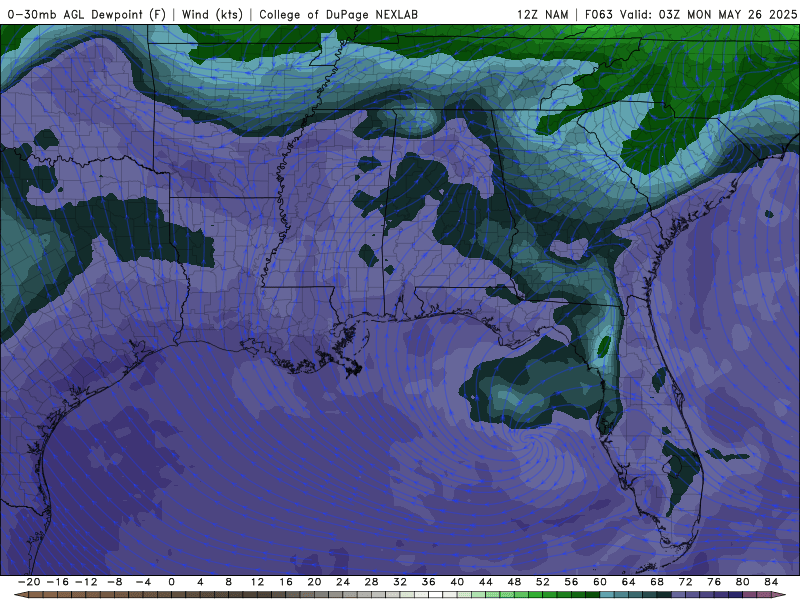Click the 8 value on the color scale
Screen dimensions: 800x600
pos(229,582)
